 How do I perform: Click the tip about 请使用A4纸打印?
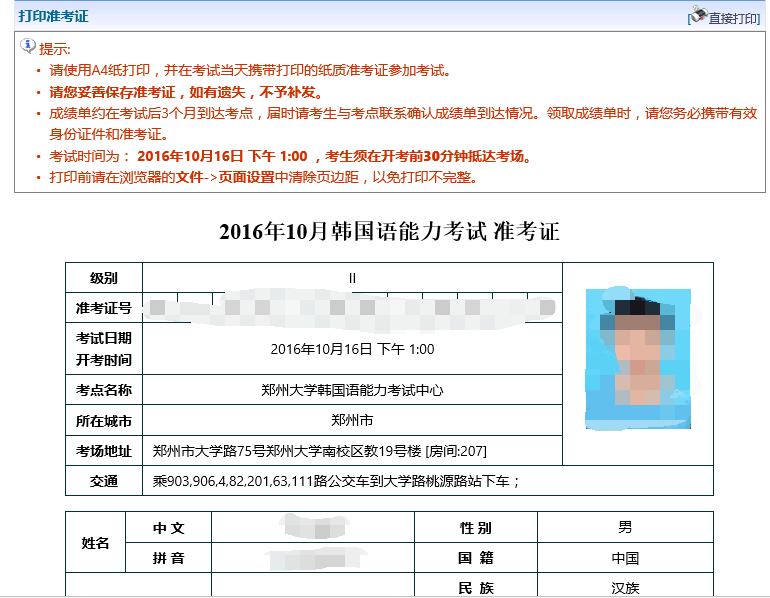tap(250, 70)
